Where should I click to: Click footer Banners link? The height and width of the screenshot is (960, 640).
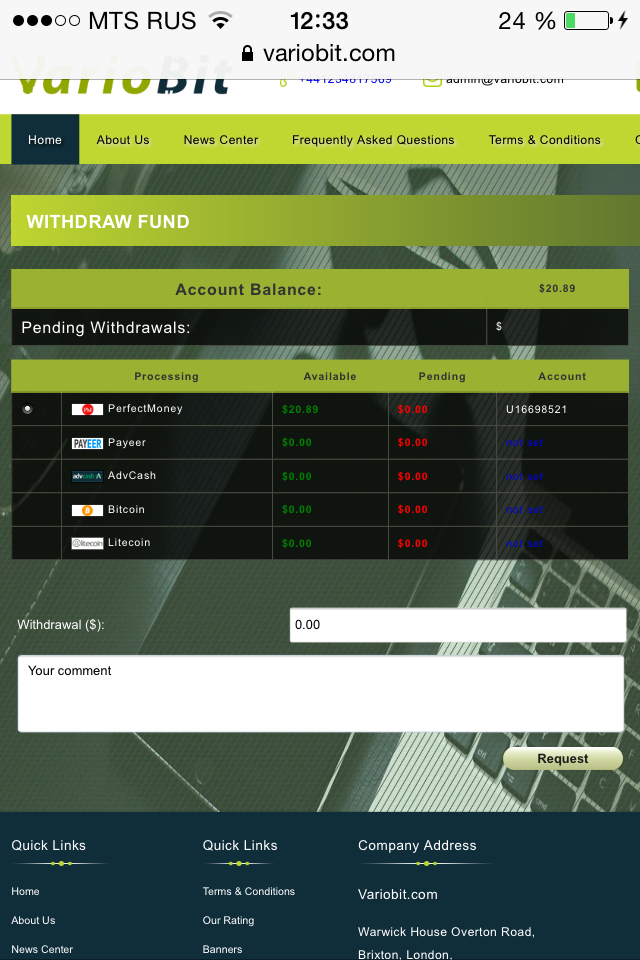(222, 949)
